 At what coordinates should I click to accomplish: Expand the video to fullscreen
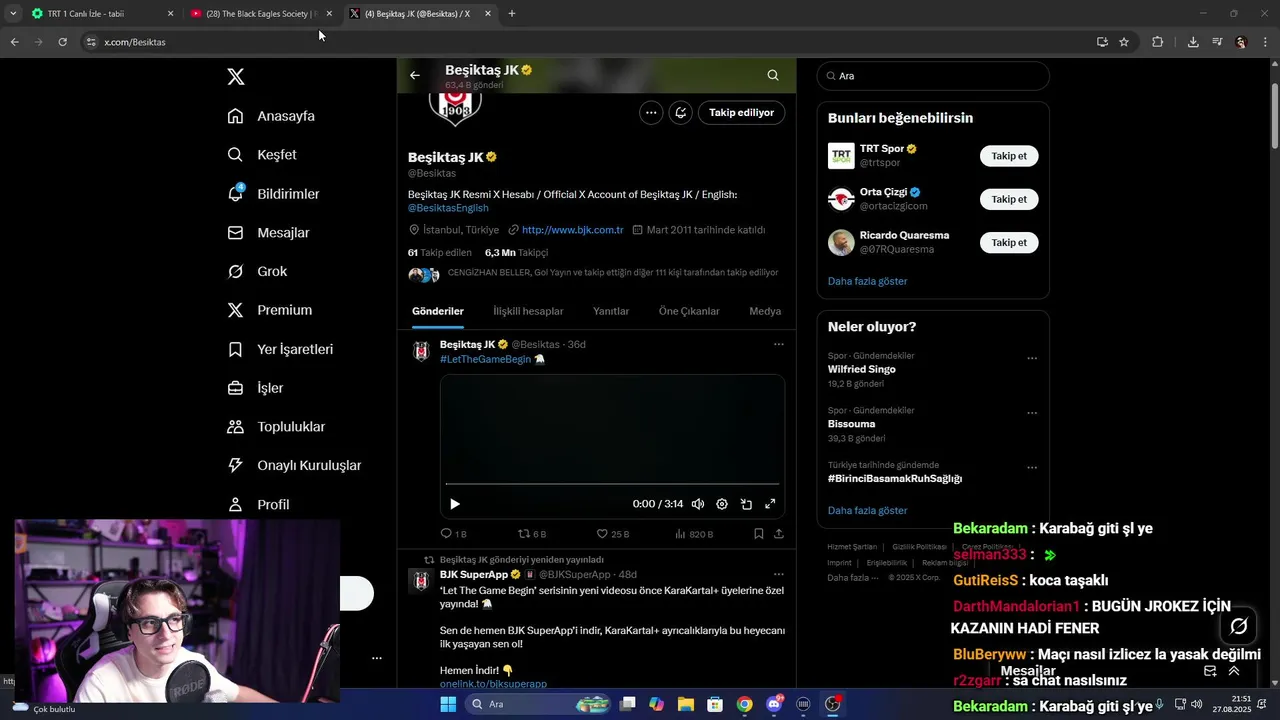[770, 504]
